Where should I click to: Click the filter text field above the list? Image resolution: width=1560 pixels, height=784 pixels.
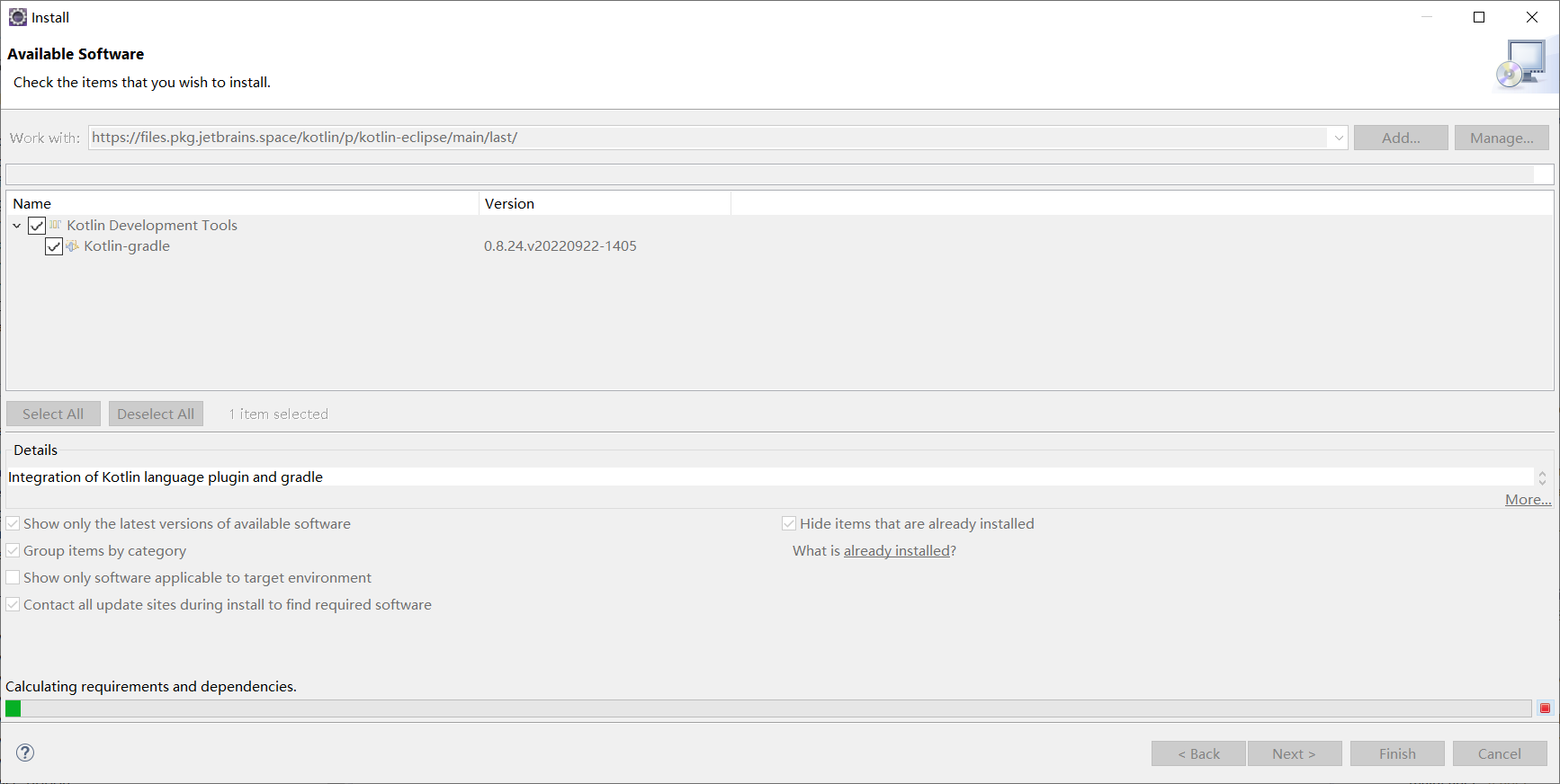click(779, 174)
